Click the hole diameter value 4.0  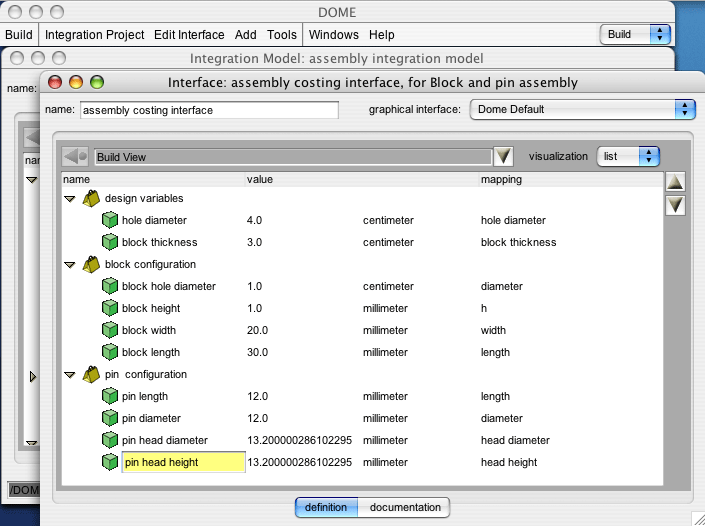pos(254,220)
